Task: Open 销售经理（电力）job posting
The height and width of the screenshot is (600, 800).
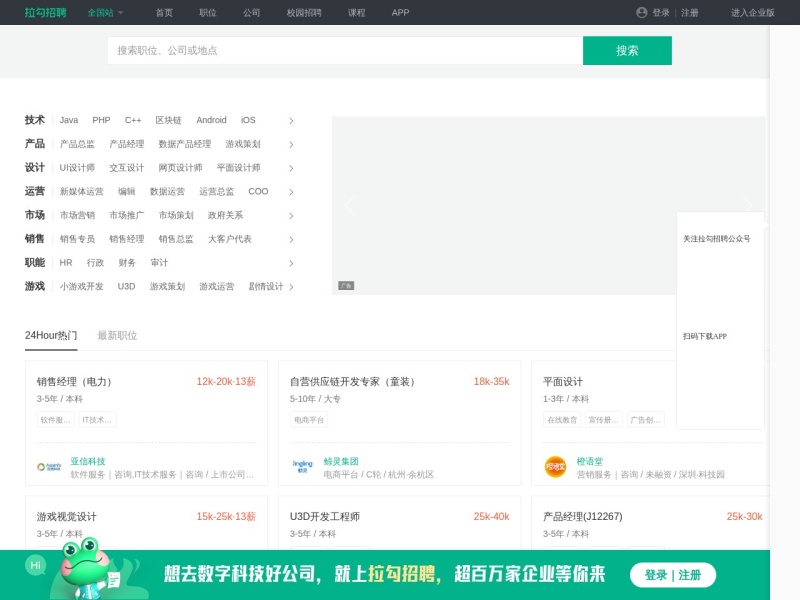Action: pos(74,382)
